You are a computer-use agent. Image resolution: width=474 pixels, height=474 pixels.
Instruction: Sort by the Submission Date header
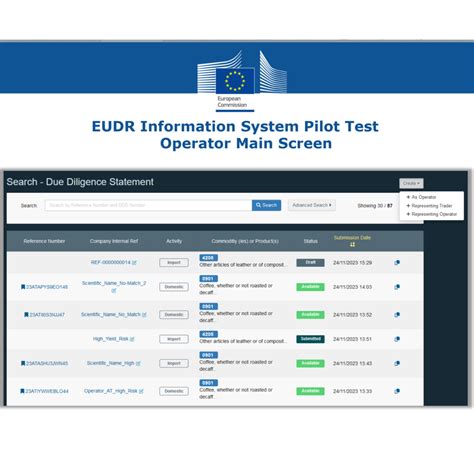352,238
